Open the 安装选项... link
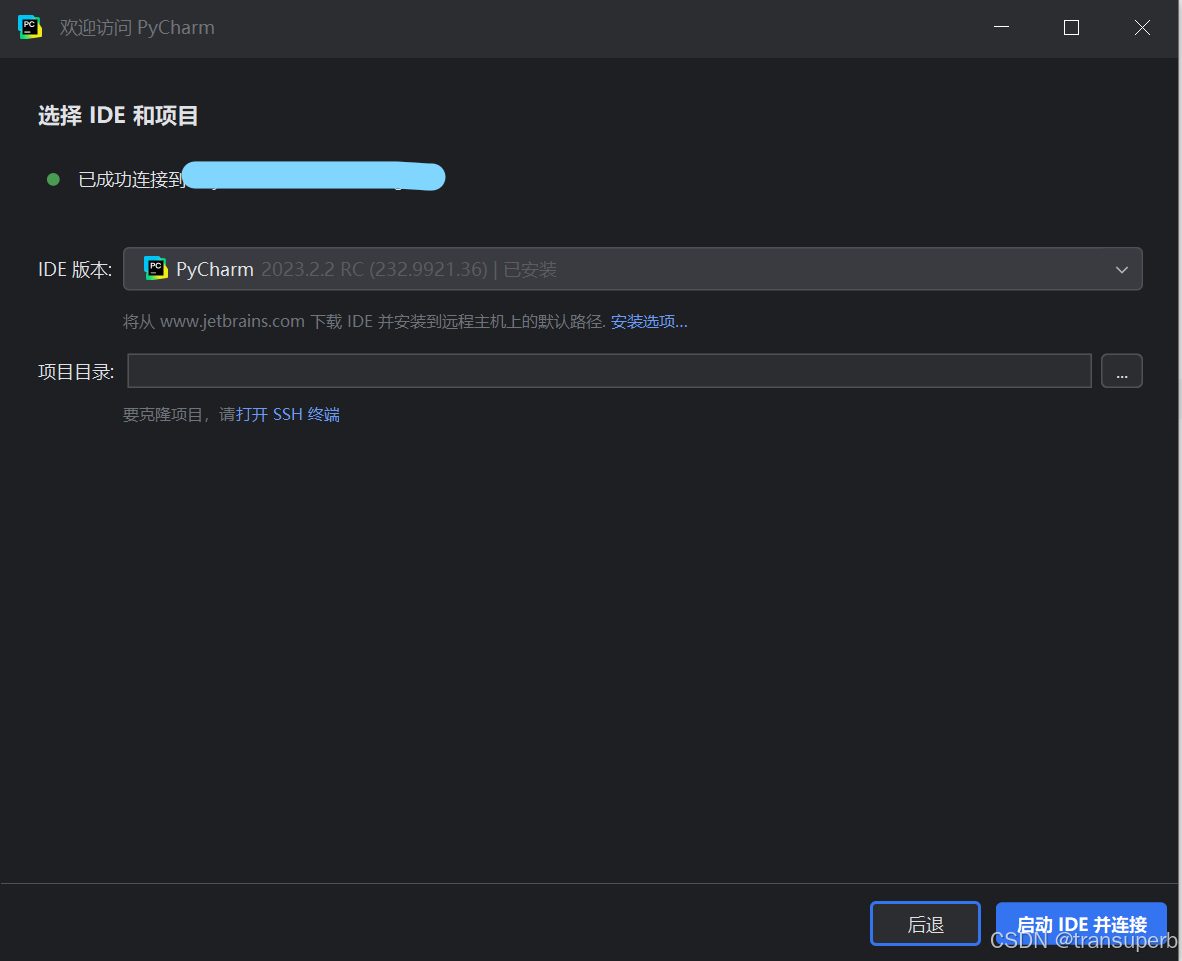Viewport: 1182px width, 961px height. (649, 322)
